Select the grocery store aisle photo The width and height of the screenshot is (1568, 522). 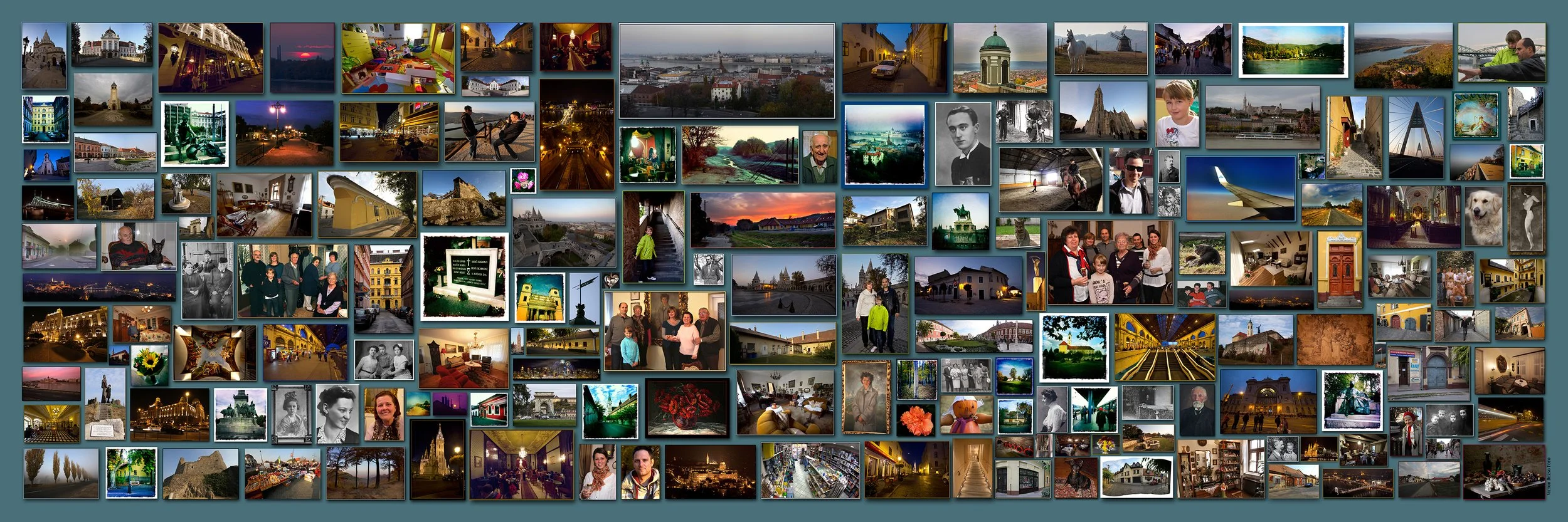[810, 471]
